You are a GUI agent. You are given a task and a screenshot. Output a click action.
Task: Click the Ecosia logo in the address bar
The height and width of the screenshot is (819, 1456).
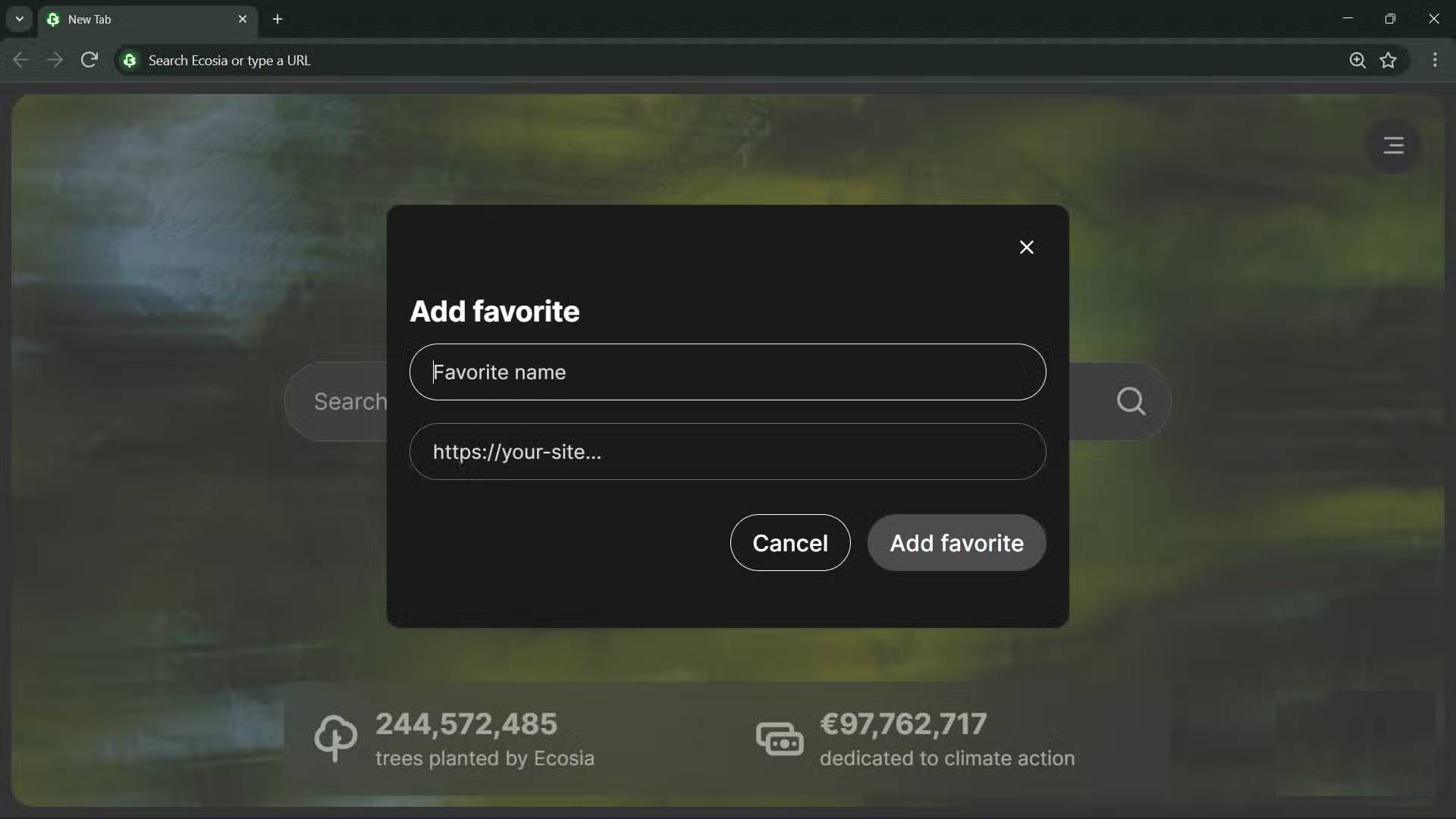pyautogui.click(x=130, y=60)
